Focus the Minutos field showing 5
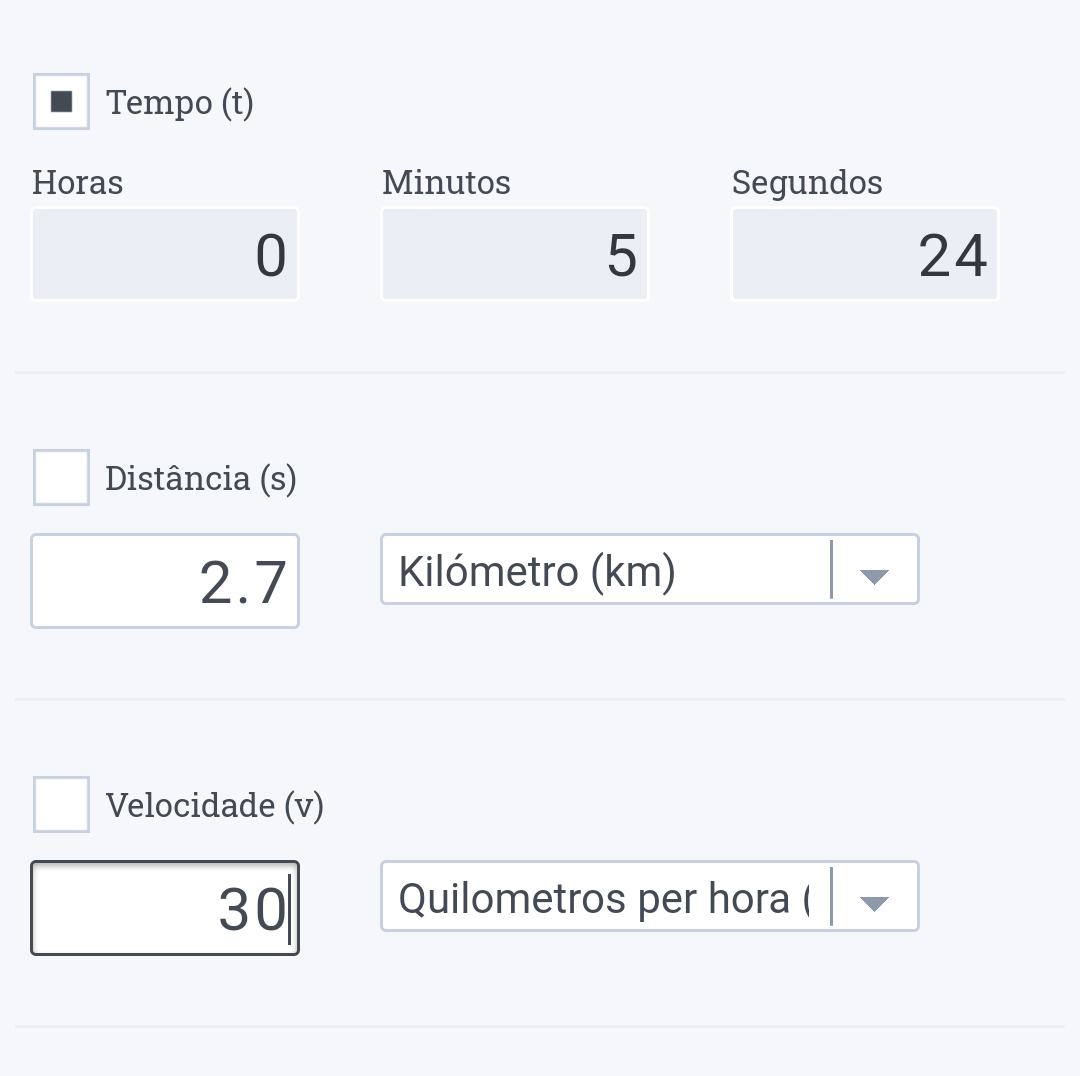The height and width of the screenshot is (1076, 1080). point(515,254)
